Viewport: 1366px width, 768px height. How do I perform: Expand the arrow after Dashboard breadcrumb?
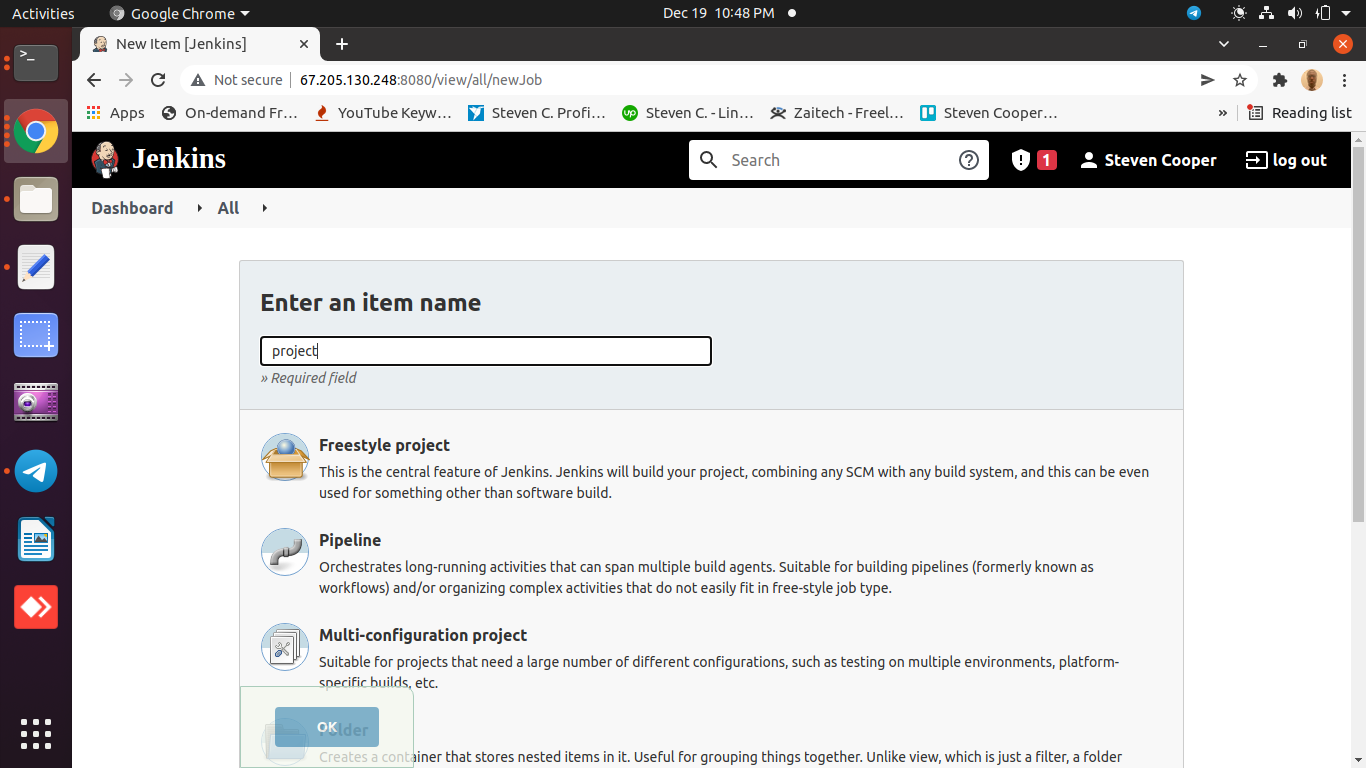199,208
